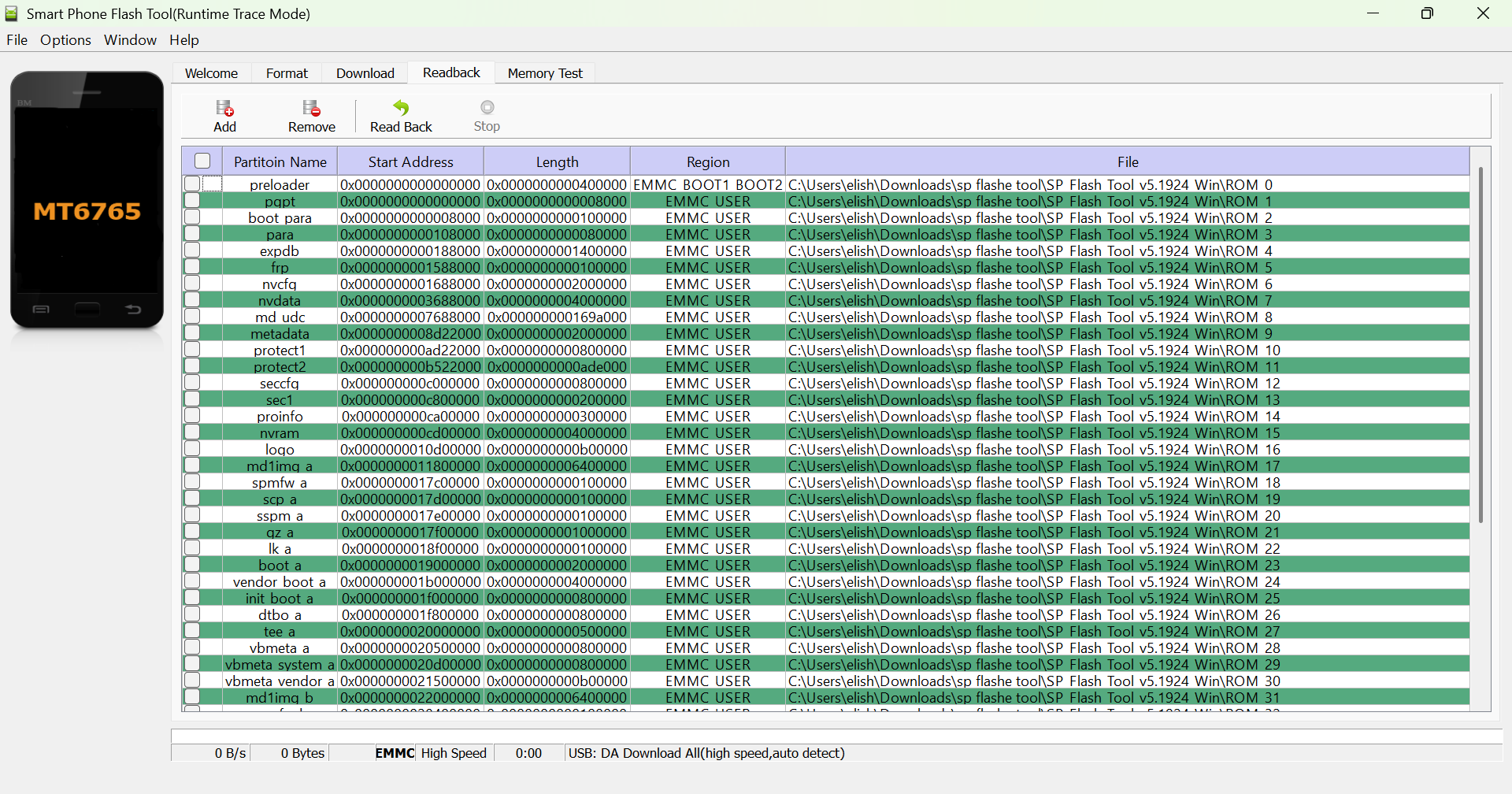Select the seccfg partition name
The image size is (1512, 794).
280,383
